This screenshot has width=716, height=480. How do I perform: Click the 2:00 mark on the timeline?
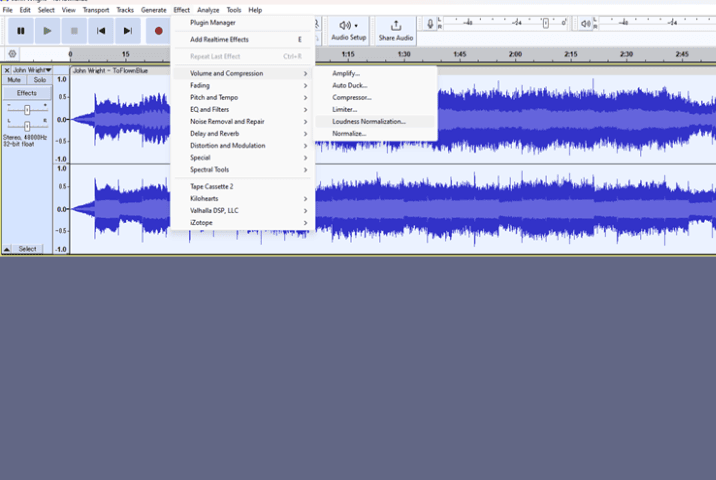coord(515,54)
